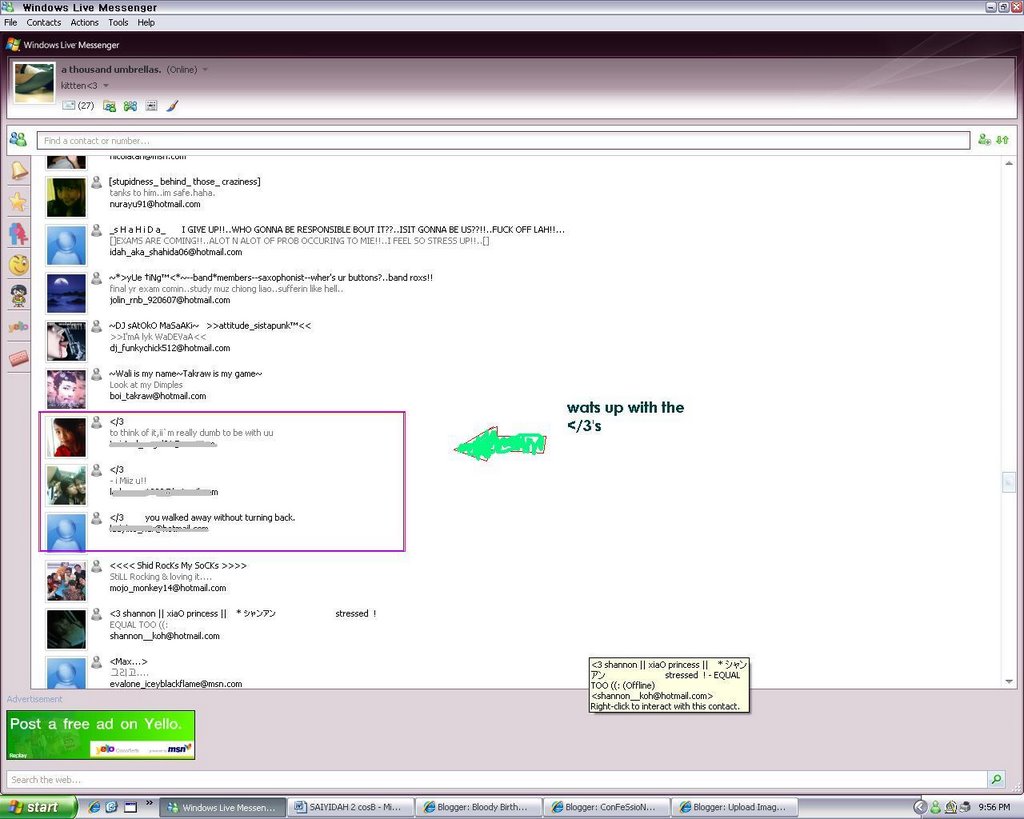Click the add a contact icon
This screenshot has width=1024, height=819.
point(984,139)
